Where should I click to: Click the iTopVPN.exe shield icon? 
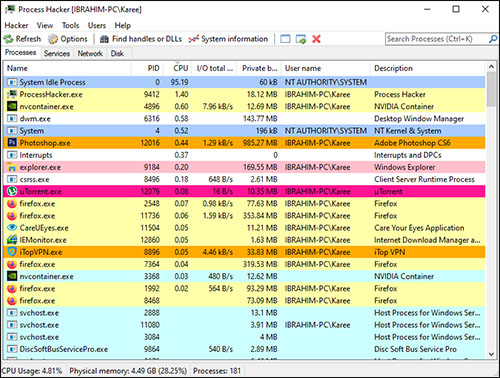point(12,252)
